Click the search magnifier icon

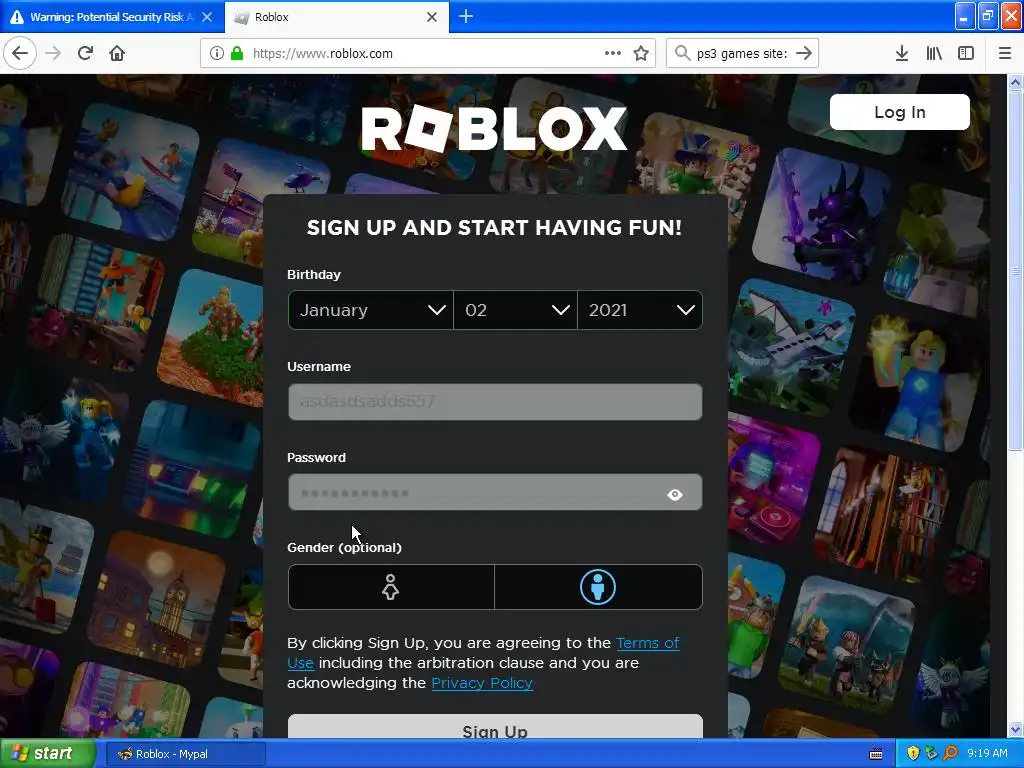coord(682,53)
